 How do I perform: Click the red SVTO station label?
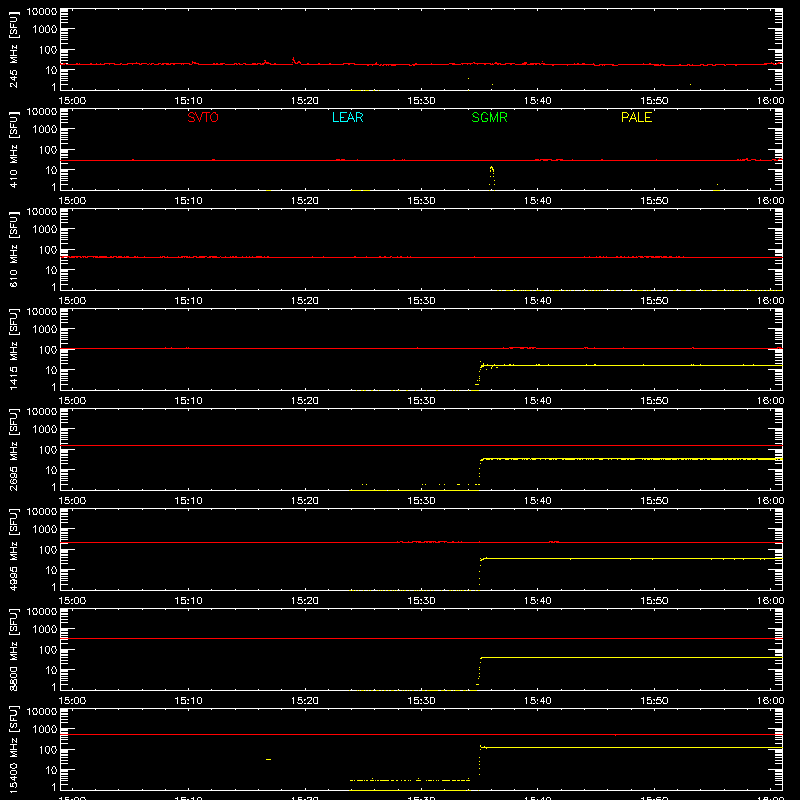coord(203,117)
